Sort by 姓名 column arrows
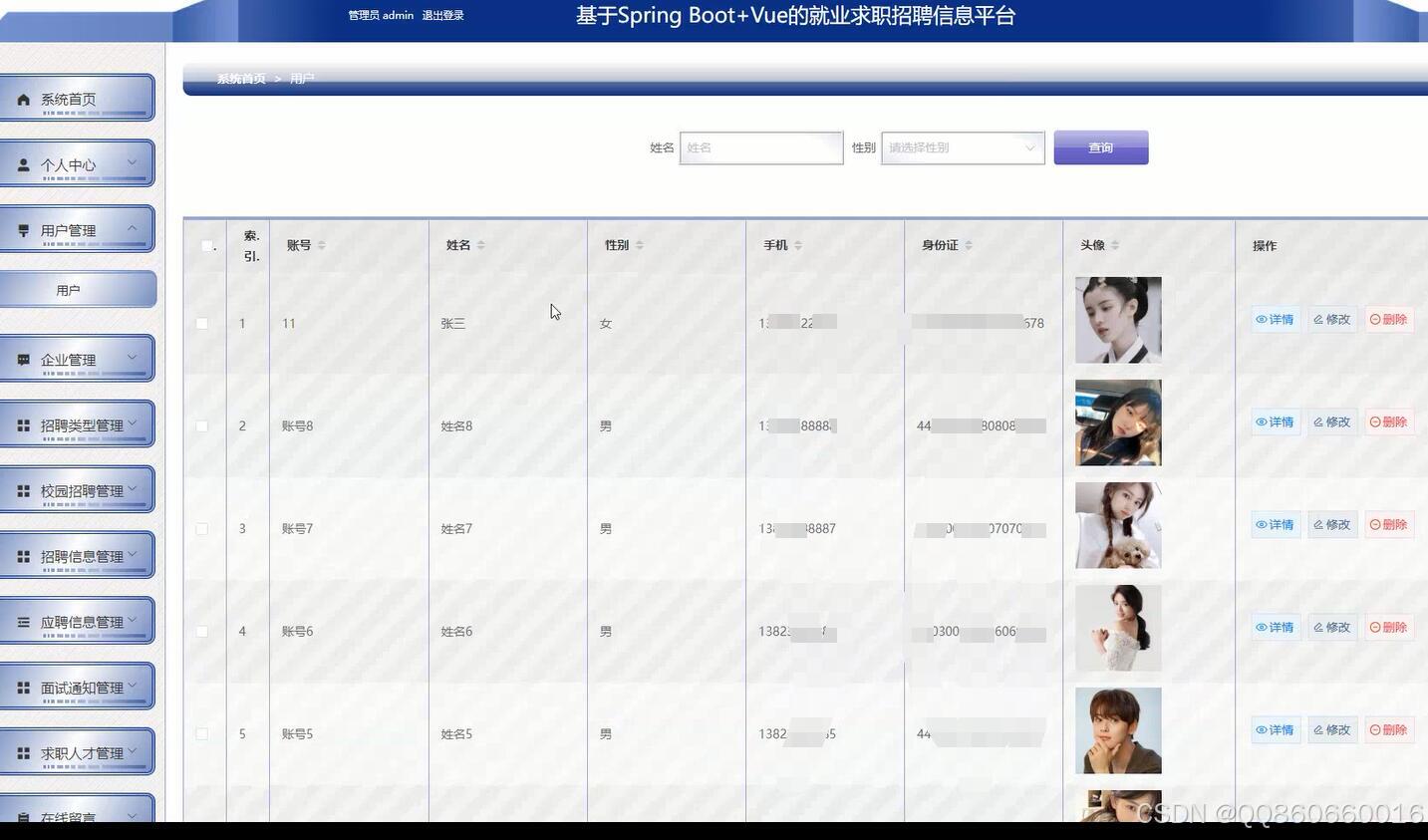The height and width of the screenshot is (840, 1428). point(480,245)
